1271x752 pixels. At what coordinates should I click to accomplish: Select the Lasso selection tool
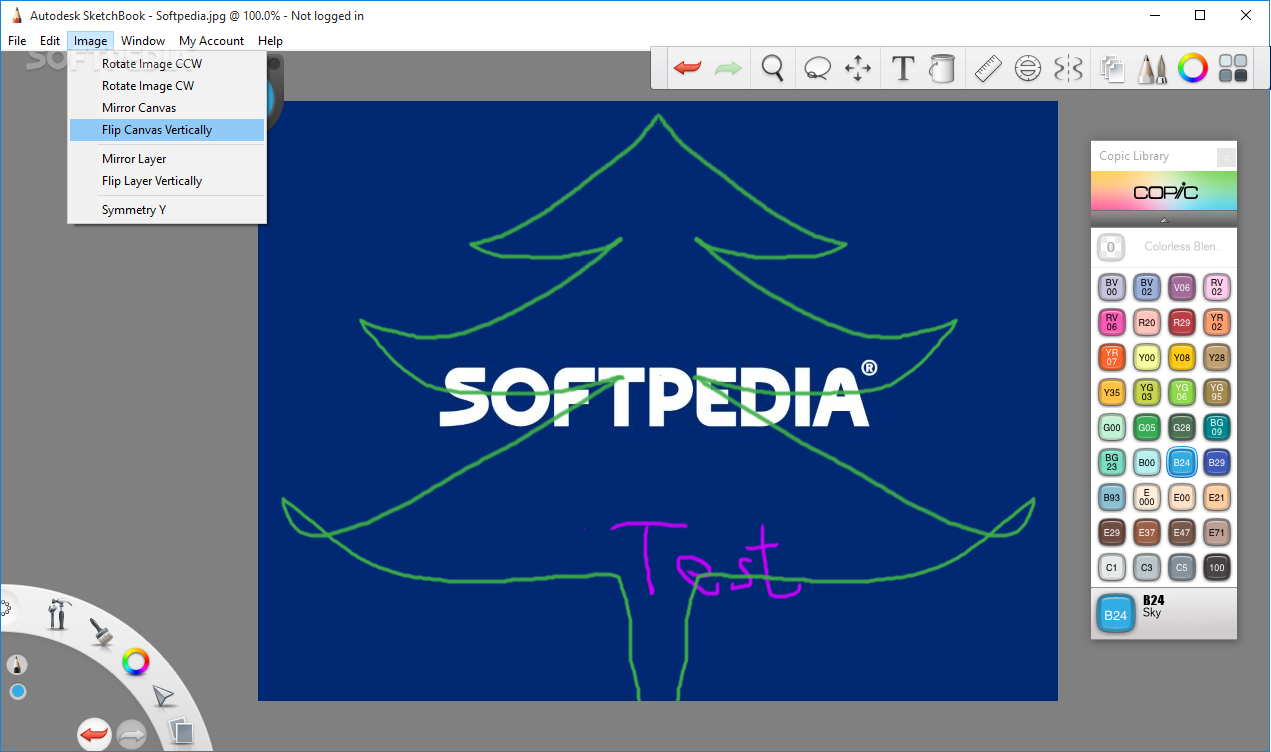tap(817, 69)
